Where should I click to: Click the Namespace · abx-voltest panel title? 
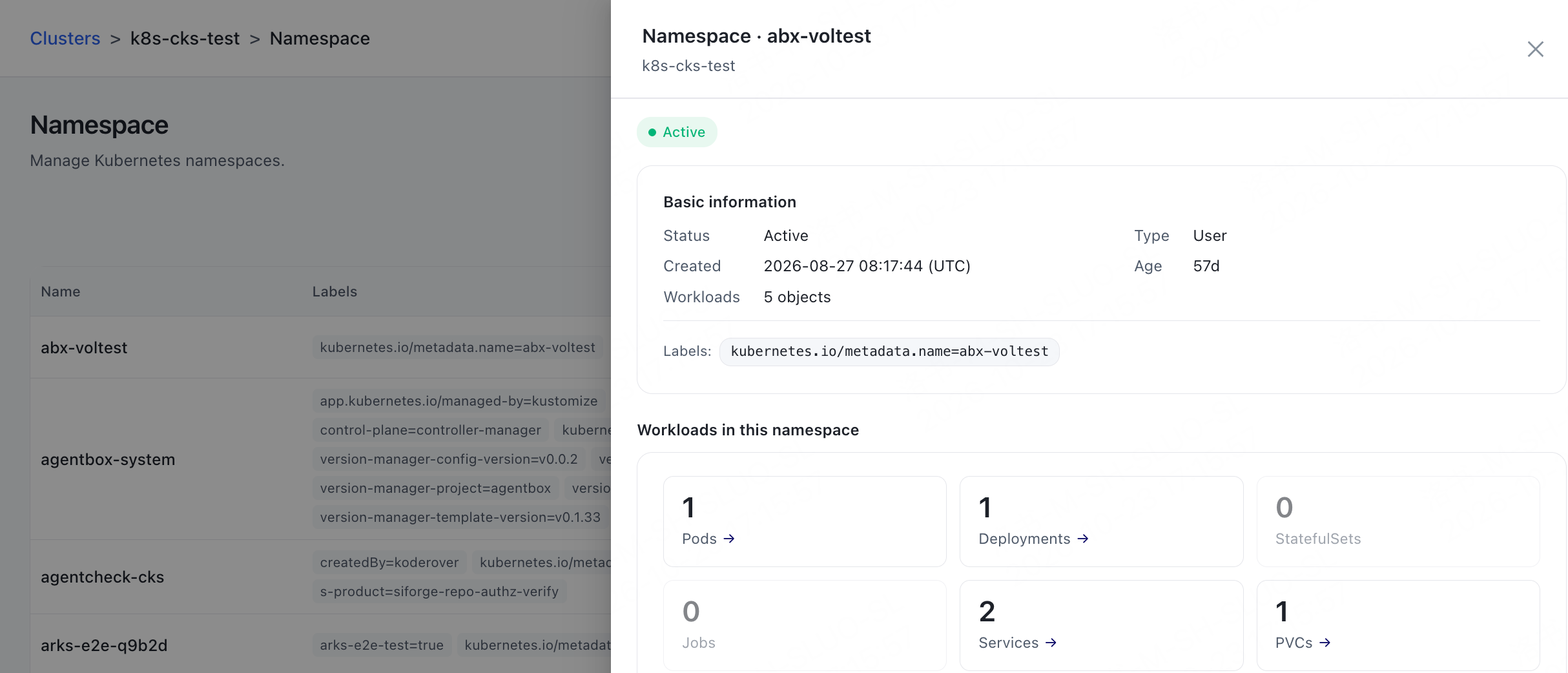click(756, 36)
